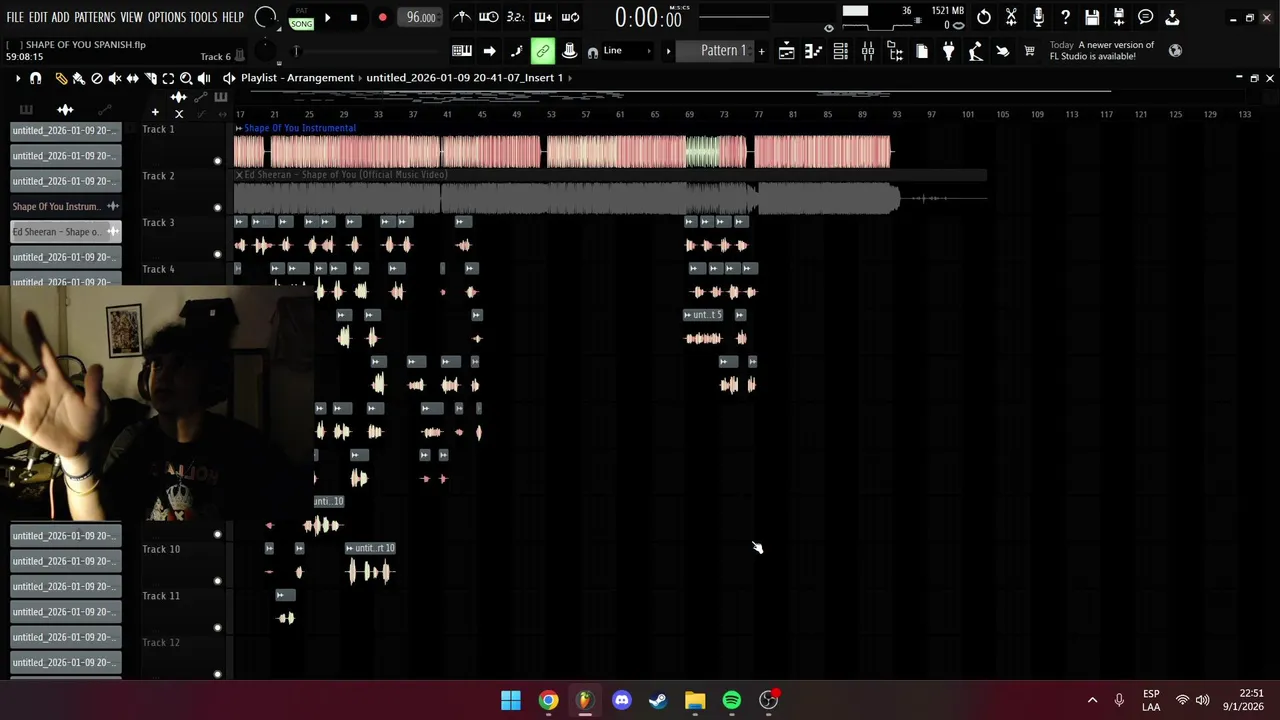Save new version icon
The image size is (1280, 720).
pos(1119,17)
